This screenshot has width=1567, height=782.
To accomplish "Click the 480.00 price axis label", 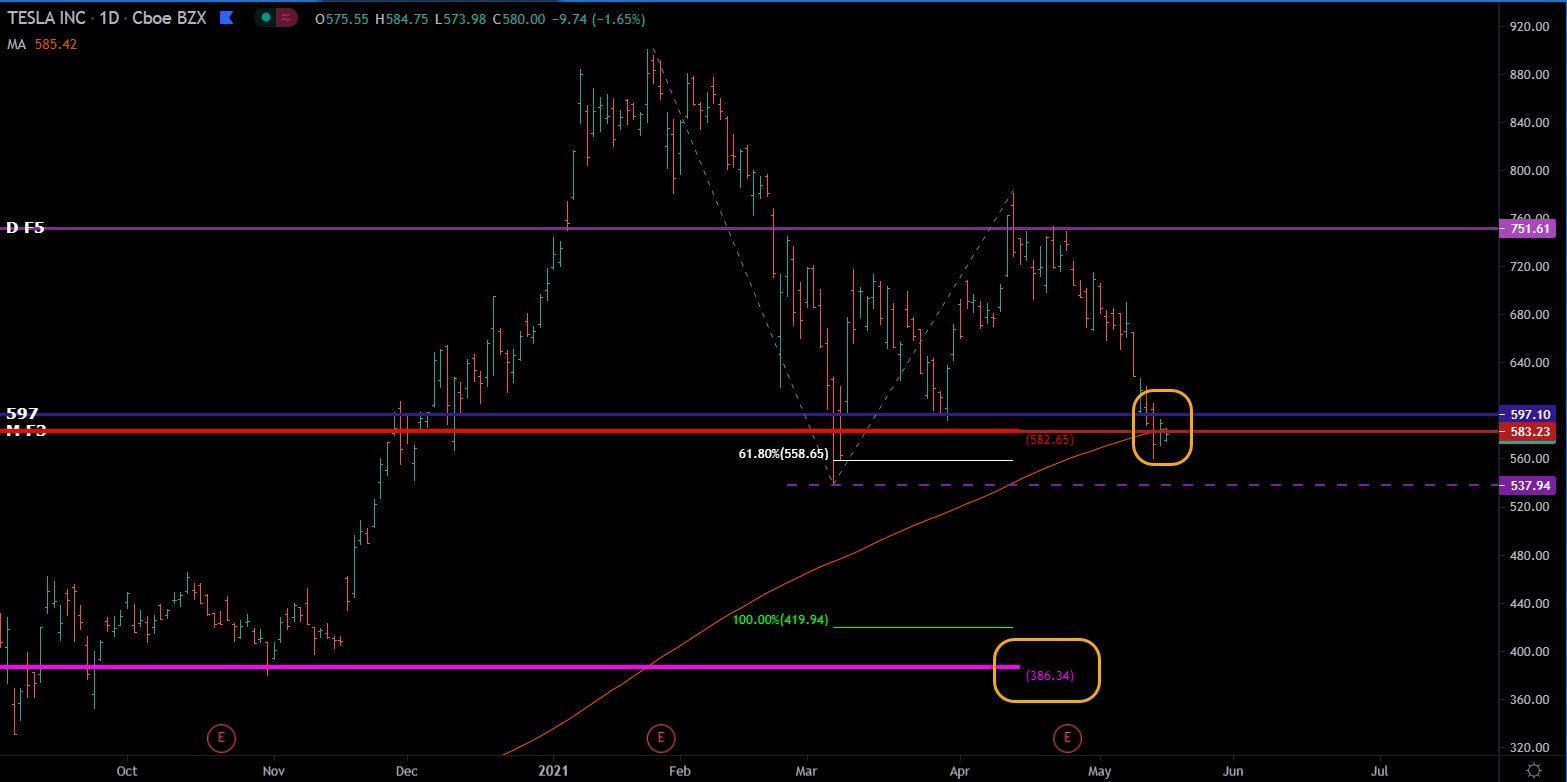I will (1529, 555).
